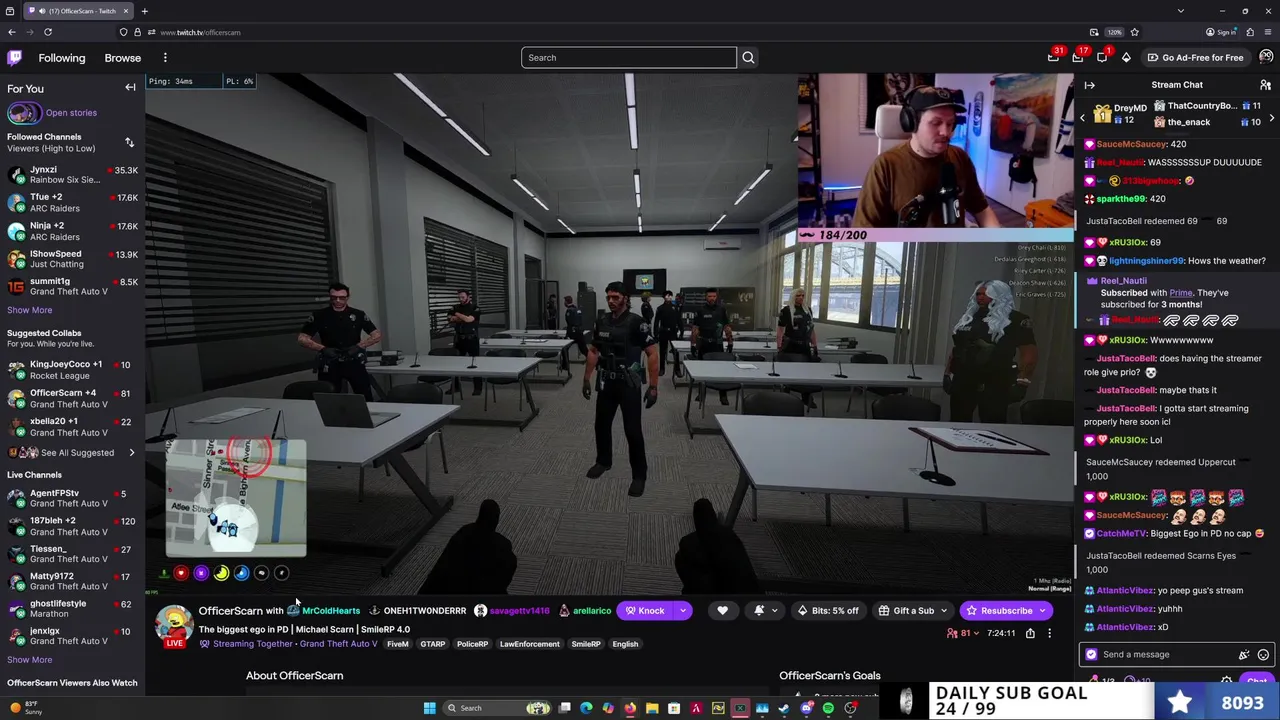Open Spotify from the taskbar
The width and height of the screenshot is (1280, 720).
(828, 708)
